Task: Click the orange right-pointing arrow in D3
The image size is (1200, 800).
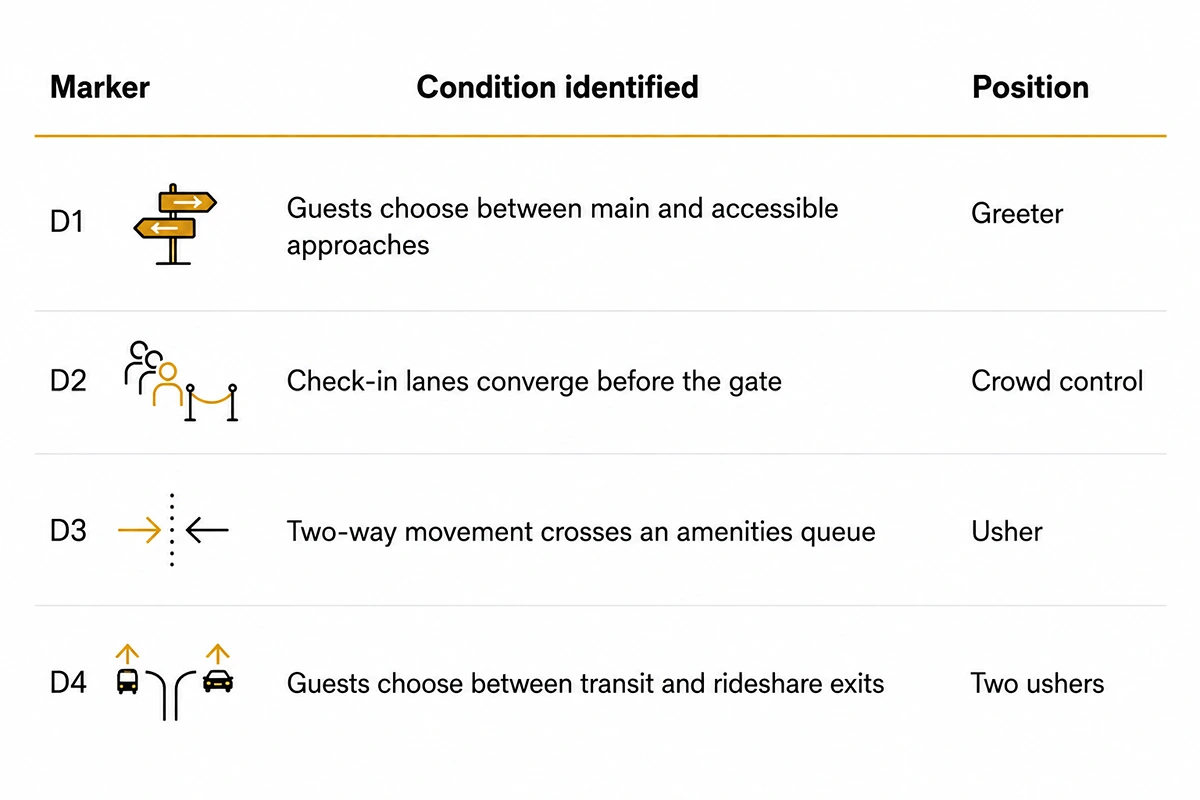Action: click(x=139, y=531)
